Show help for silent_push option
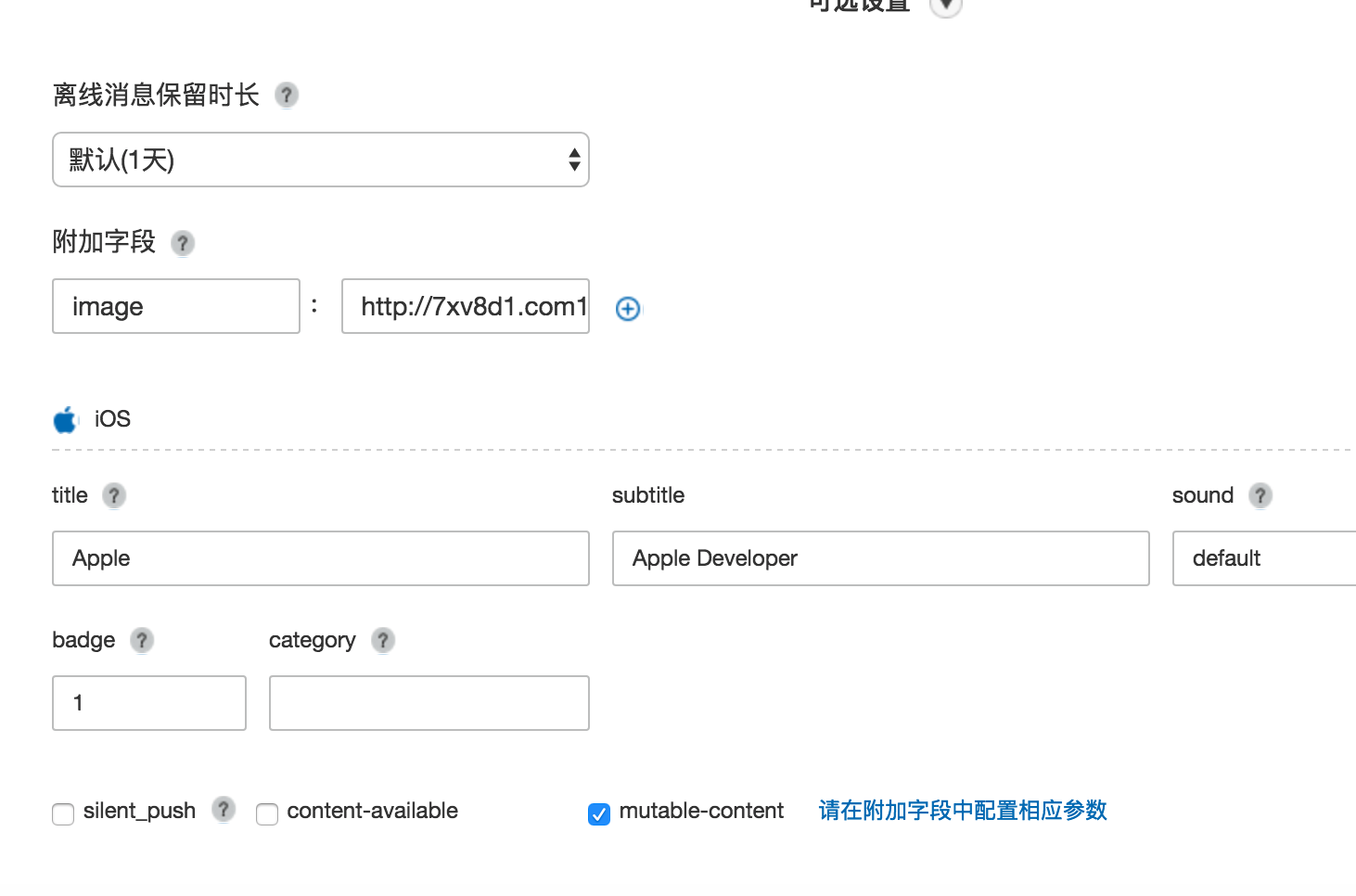 [224, 809]
